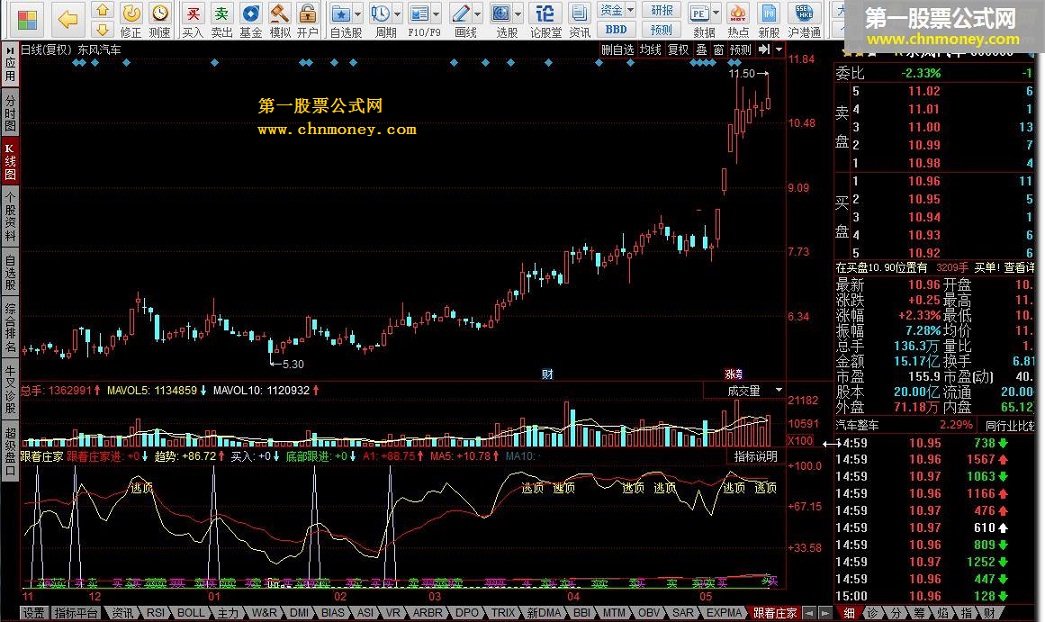Open the 选股 stock screener icon
Viewport: 1045px width, 622px height.
(x=501, y=20)
